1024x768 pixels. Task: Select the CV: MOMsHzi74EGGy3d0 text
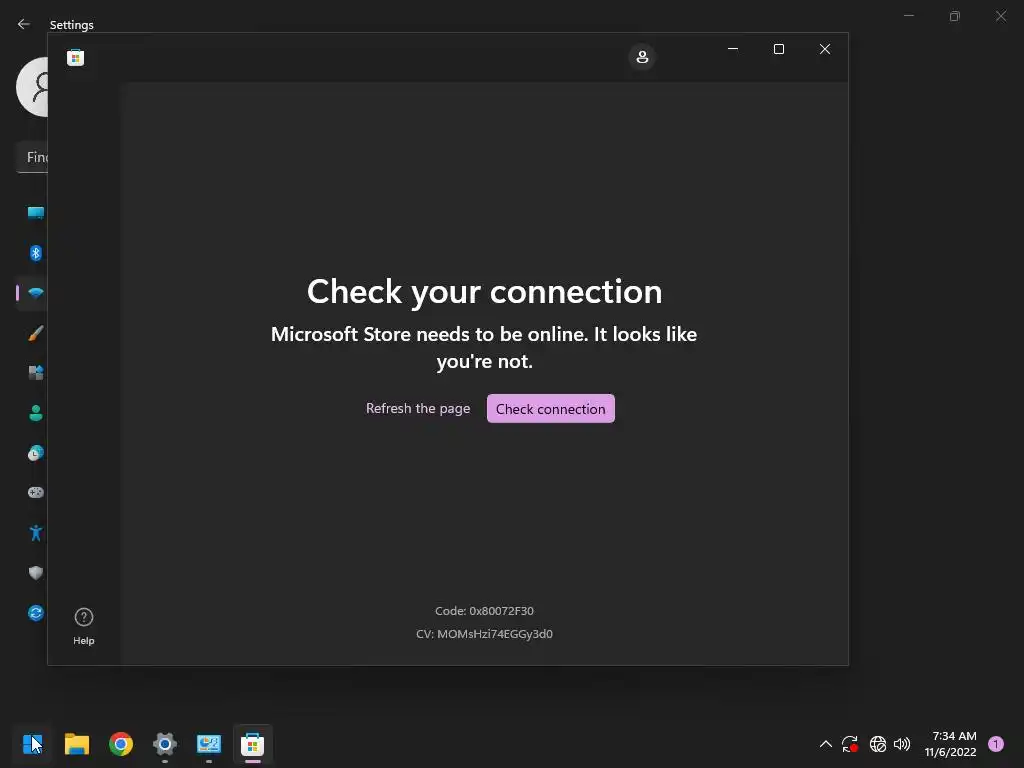484,633
